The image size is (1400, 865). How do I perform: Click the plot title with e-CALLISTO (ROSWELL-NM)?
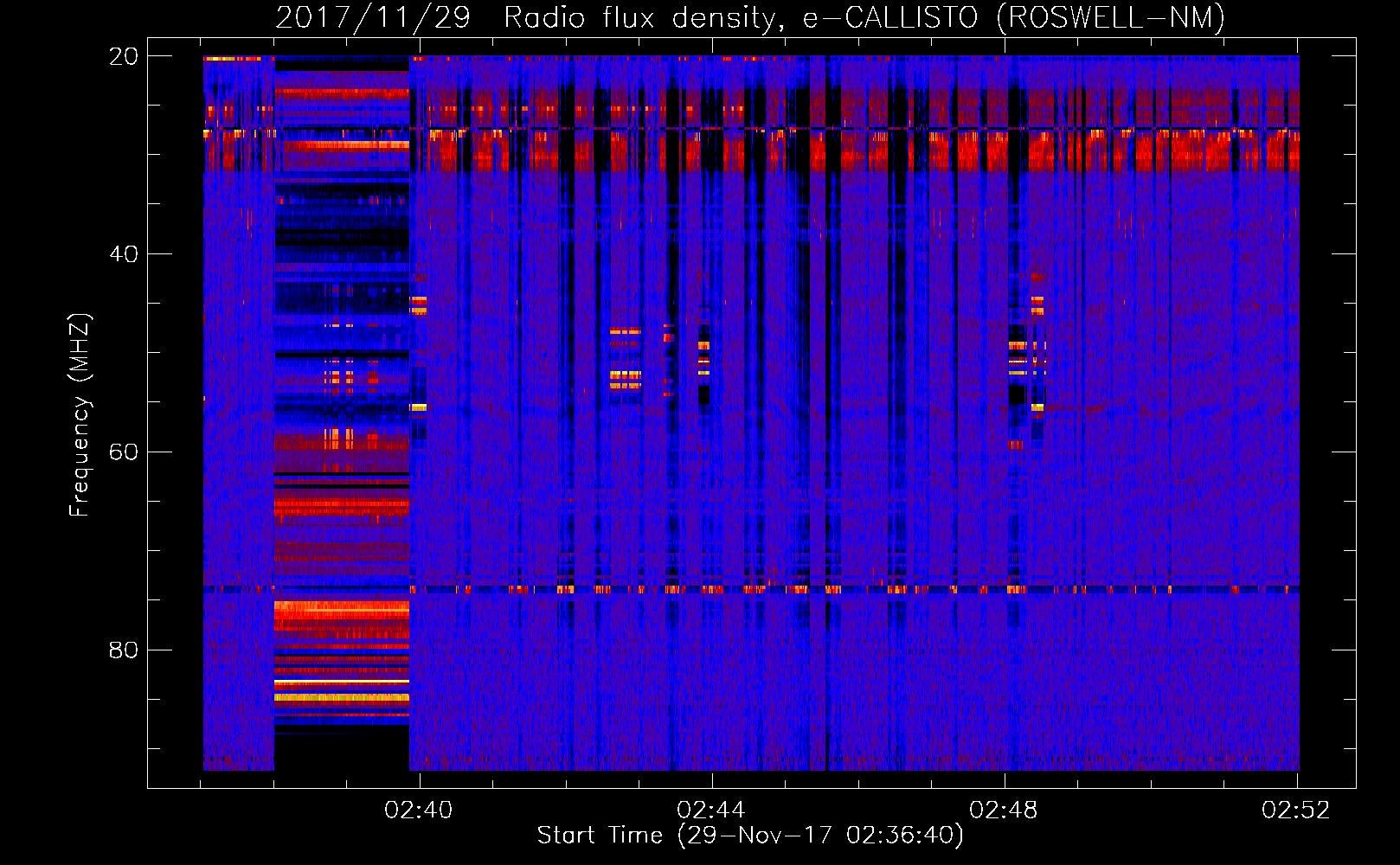coord(750,17)
